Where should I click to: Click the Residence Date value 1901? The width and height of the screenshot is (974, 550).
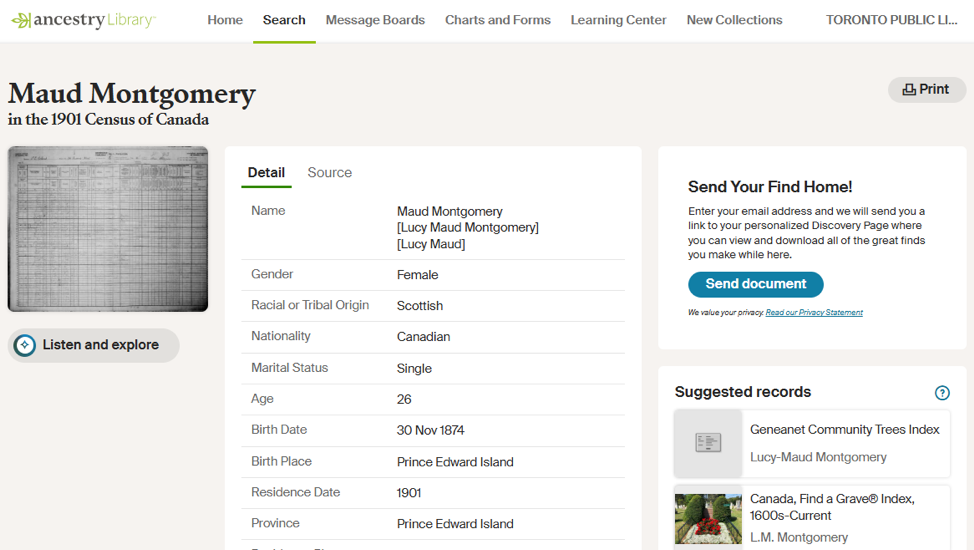(409, 493)
